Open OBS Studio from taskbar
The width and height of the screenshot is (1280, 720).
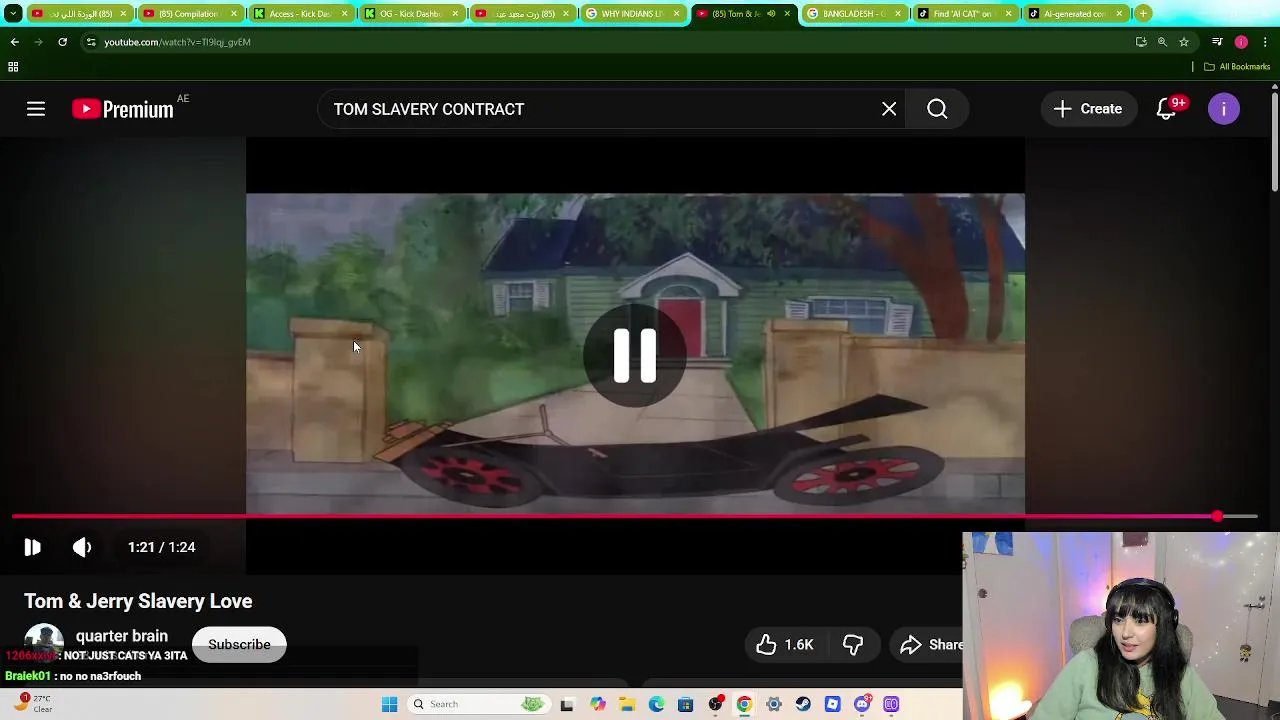point(715,704)
